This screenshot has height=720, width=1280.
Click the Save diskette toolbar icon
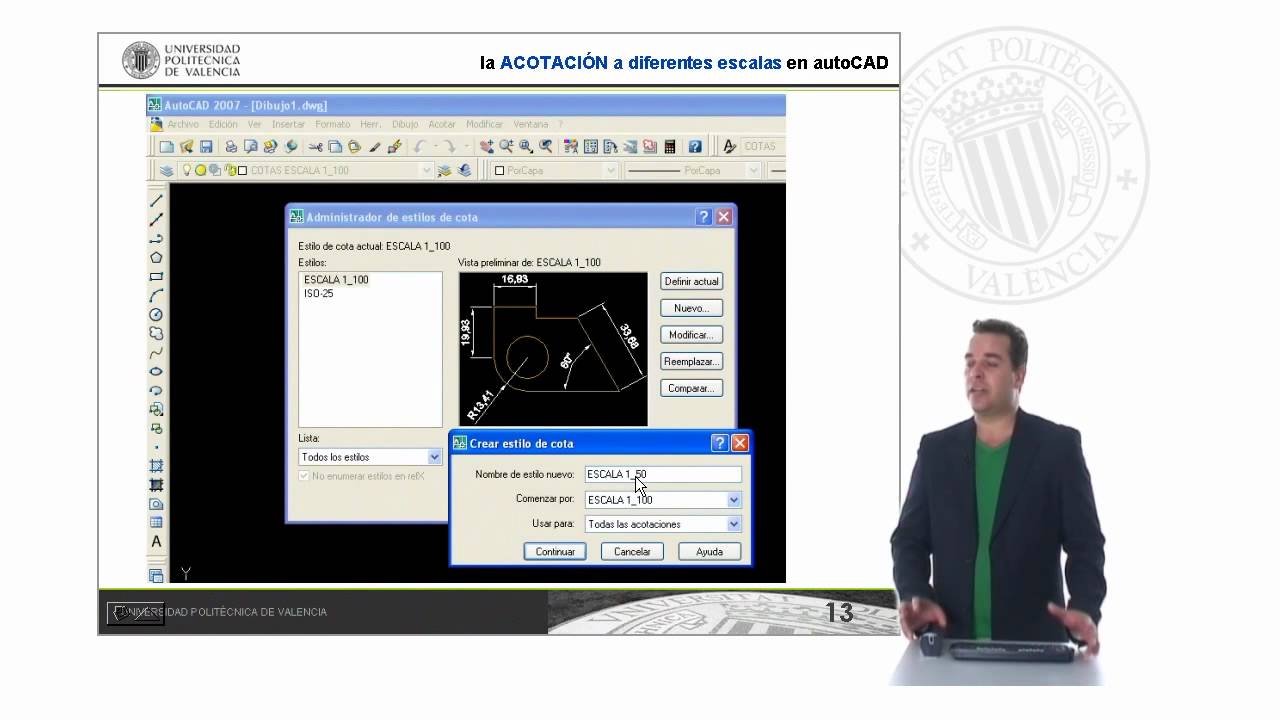click(x=206, y=146)
